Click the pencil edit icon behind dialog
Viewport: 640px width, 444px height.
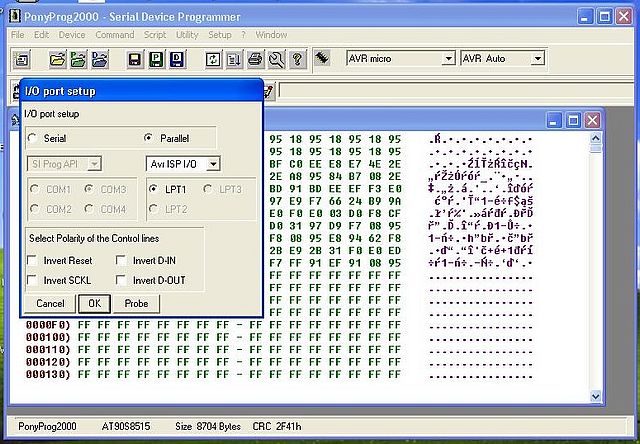coord(268,91)
